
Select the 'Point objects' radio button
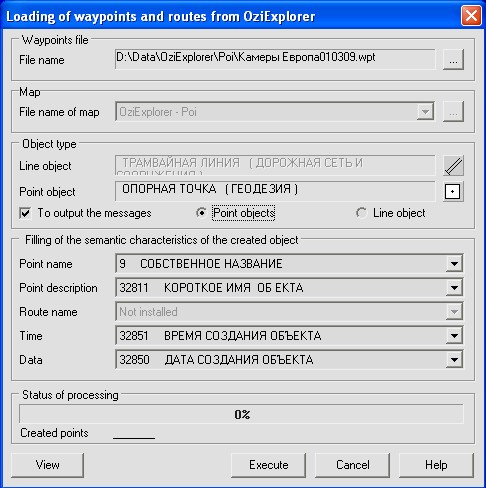201,213
